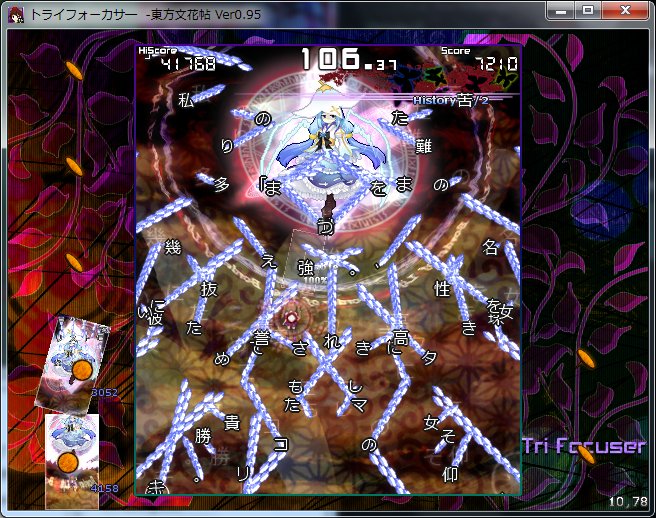The height and width of the screenshot is (518, 656).
Task: Click the bullet 「ま left of the boss
Action: pos(270,187)
